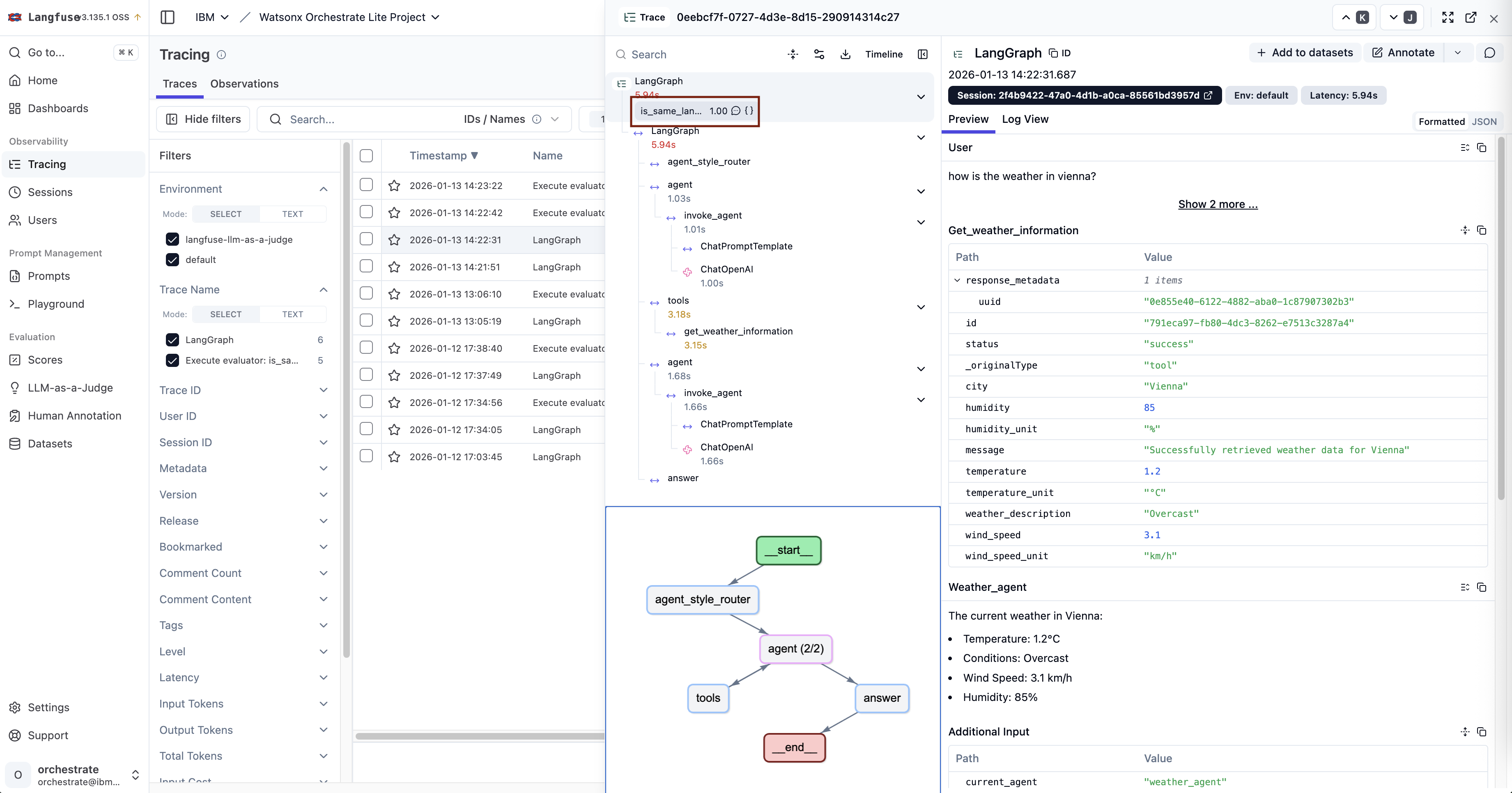Open trace in new tab icon

(1471, 17)
